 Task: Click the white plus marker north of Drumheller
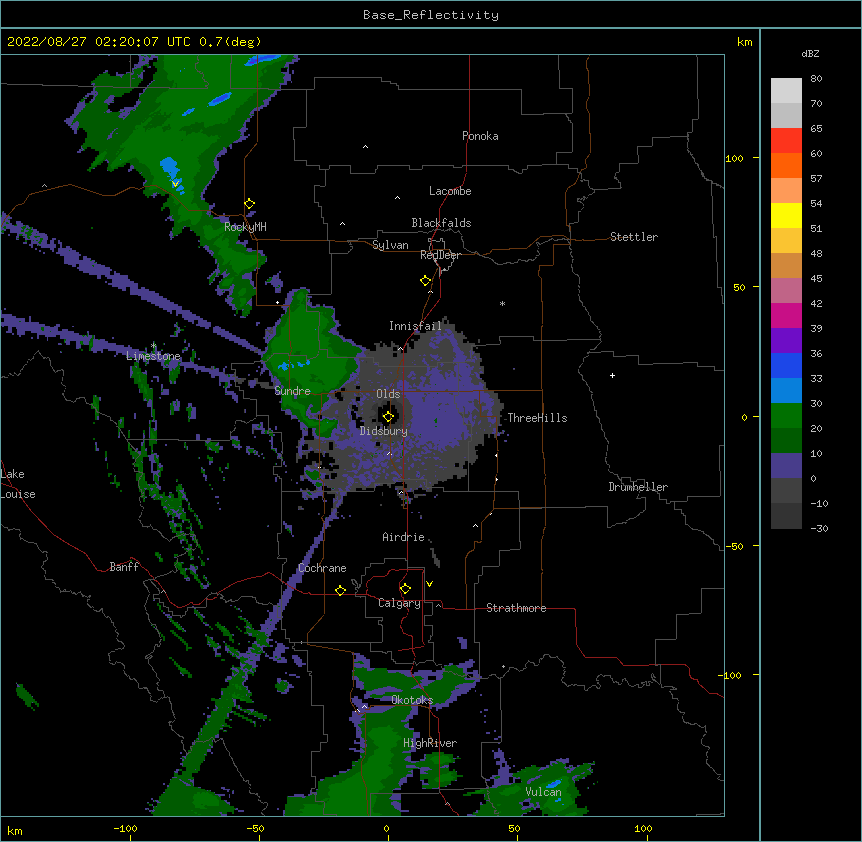click(x=612, y=375)
